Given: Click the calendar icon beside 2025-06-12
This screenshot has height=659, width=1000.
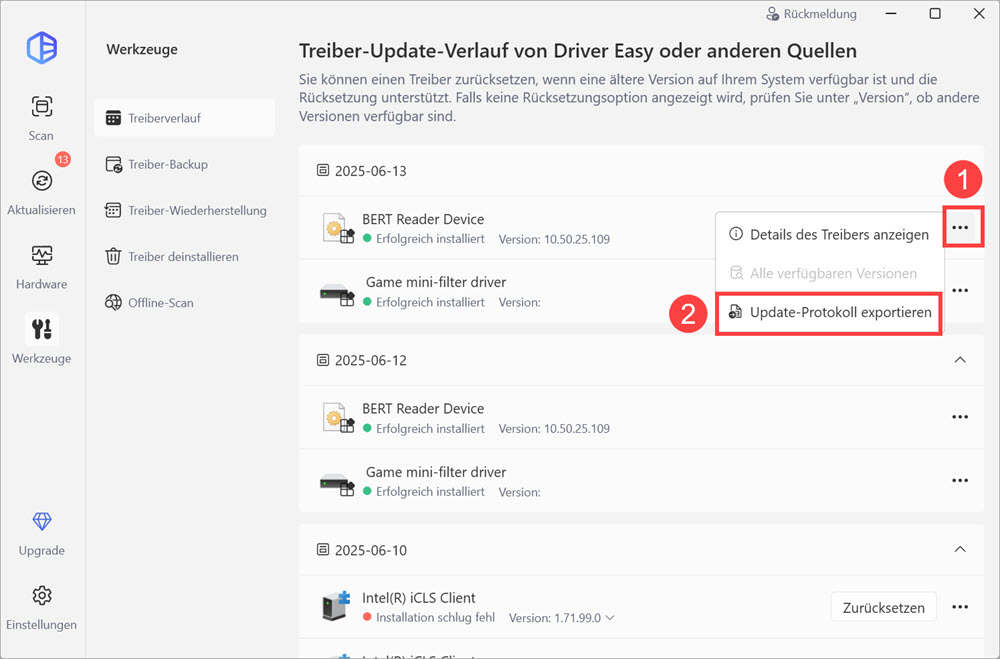Looking at the screenshot, I should (x=323, y=360).
